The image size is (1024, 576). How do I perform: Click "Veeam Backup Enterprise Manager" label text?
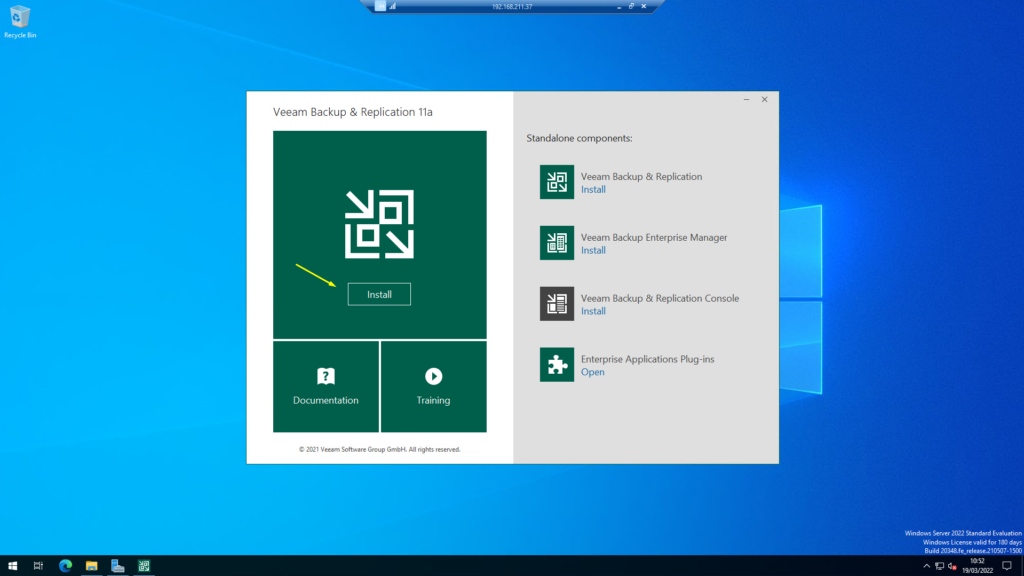[x=654, y=237]
